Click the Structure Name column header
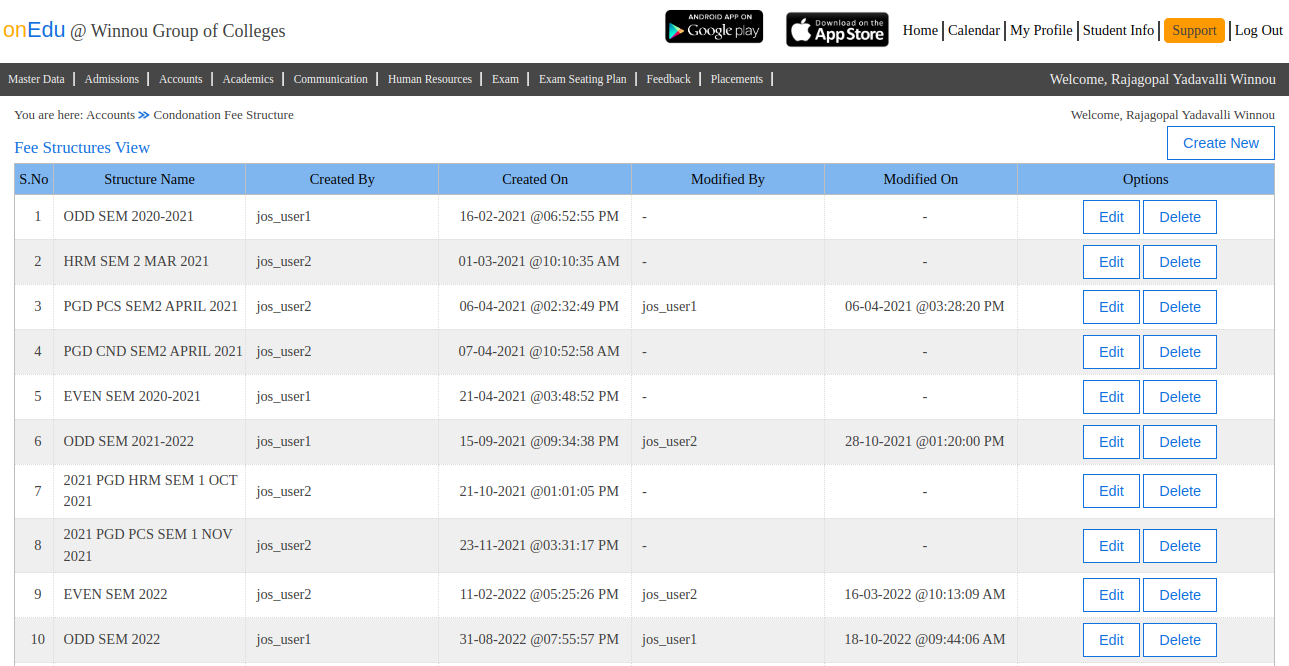This screenshot has height=666, width=1289. coord(149,179)
